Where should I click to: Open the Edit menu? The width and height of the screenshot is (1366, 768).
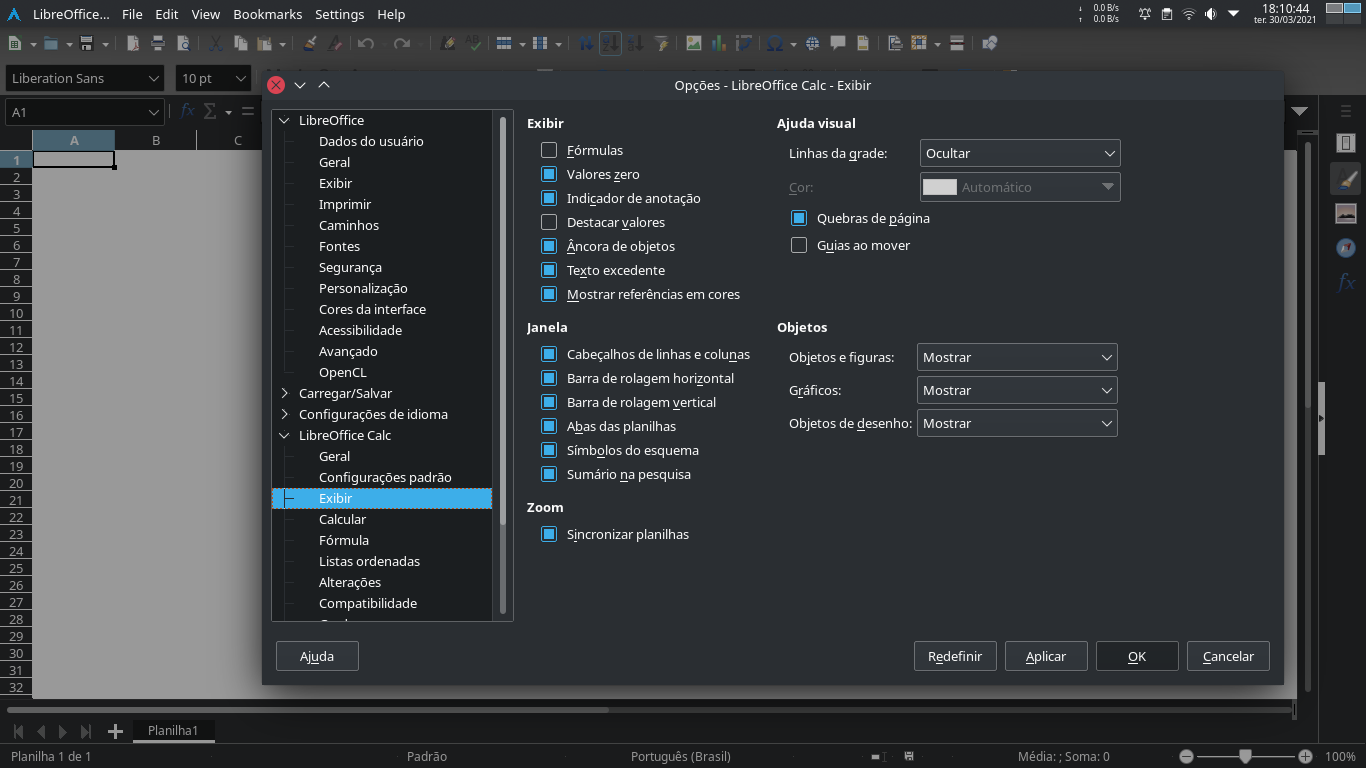(x=167, y=14)
